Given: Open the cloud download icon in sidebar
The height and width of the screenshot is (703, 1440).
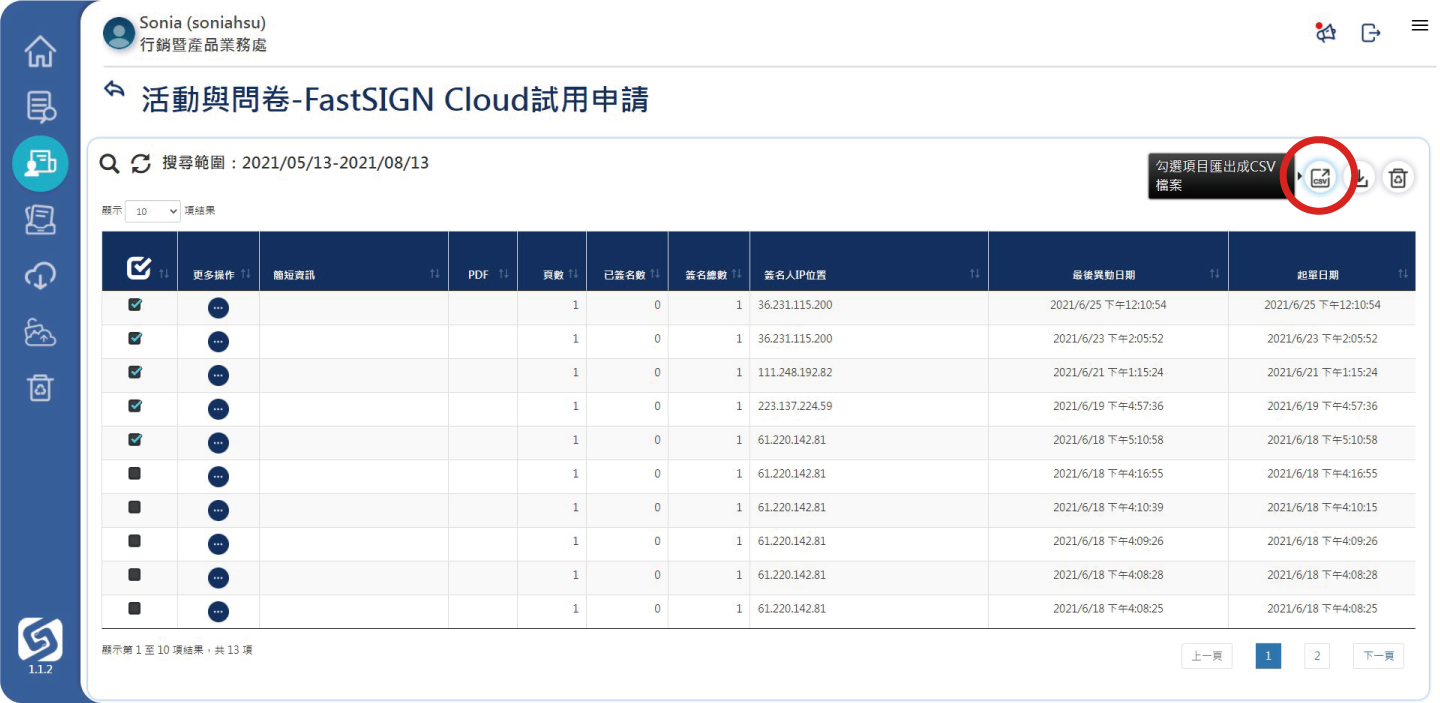Looking at the screenshot, I should pos(40,276).
